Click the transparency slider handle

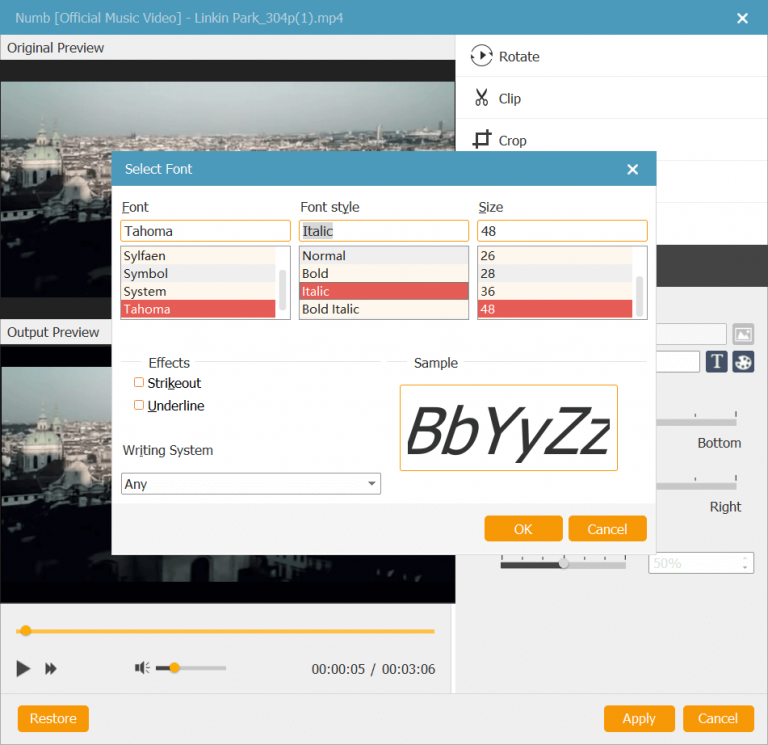[564, 564]
